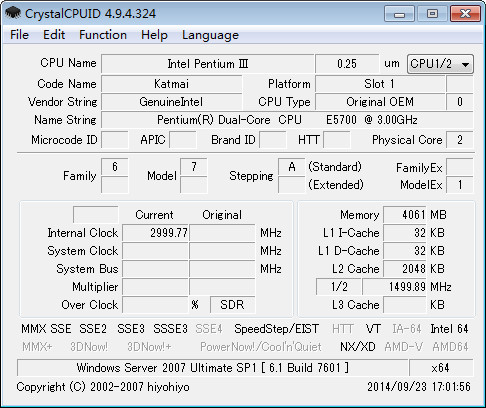Maximize the CrystalCPUID window

point(432,14)
